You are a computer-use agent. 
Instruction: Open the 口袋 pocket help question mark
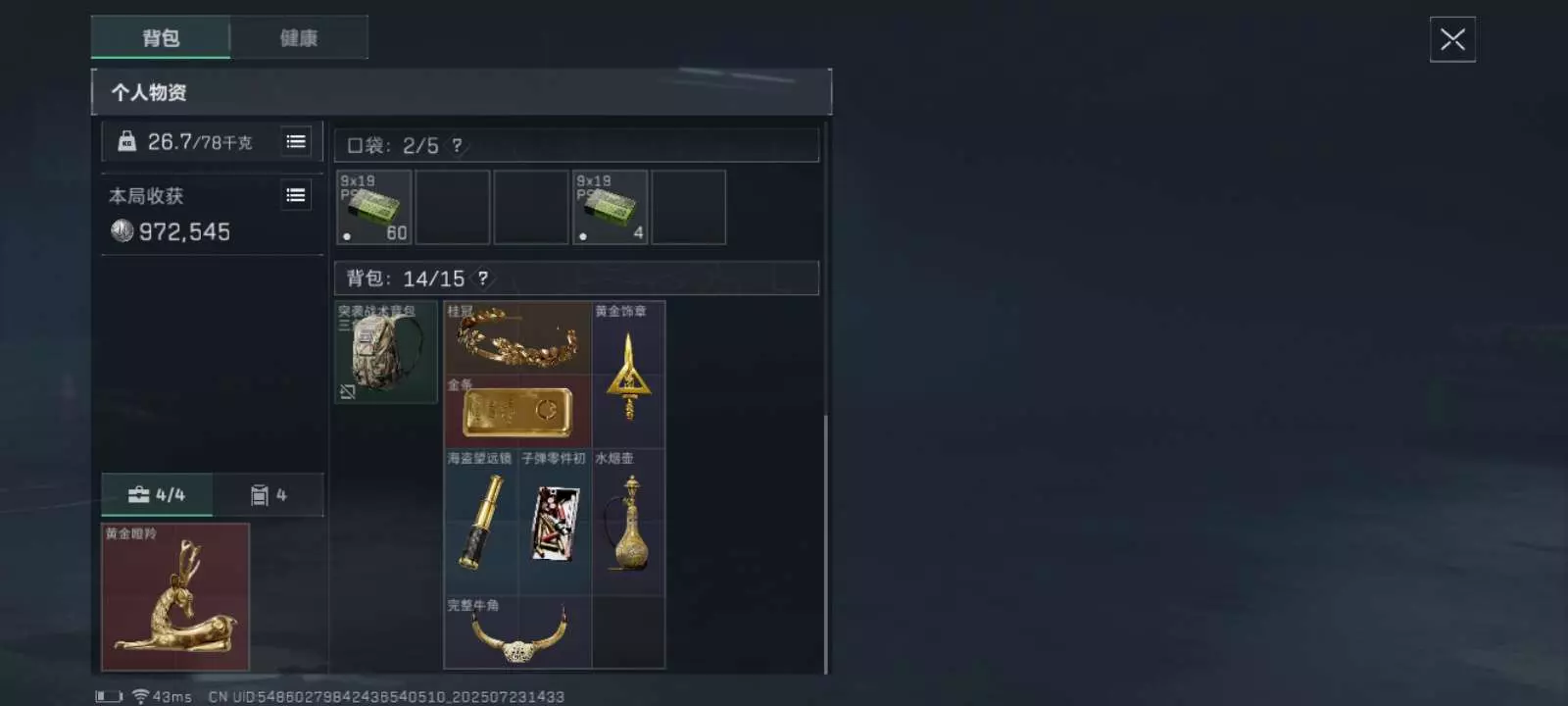coord(457,145)
